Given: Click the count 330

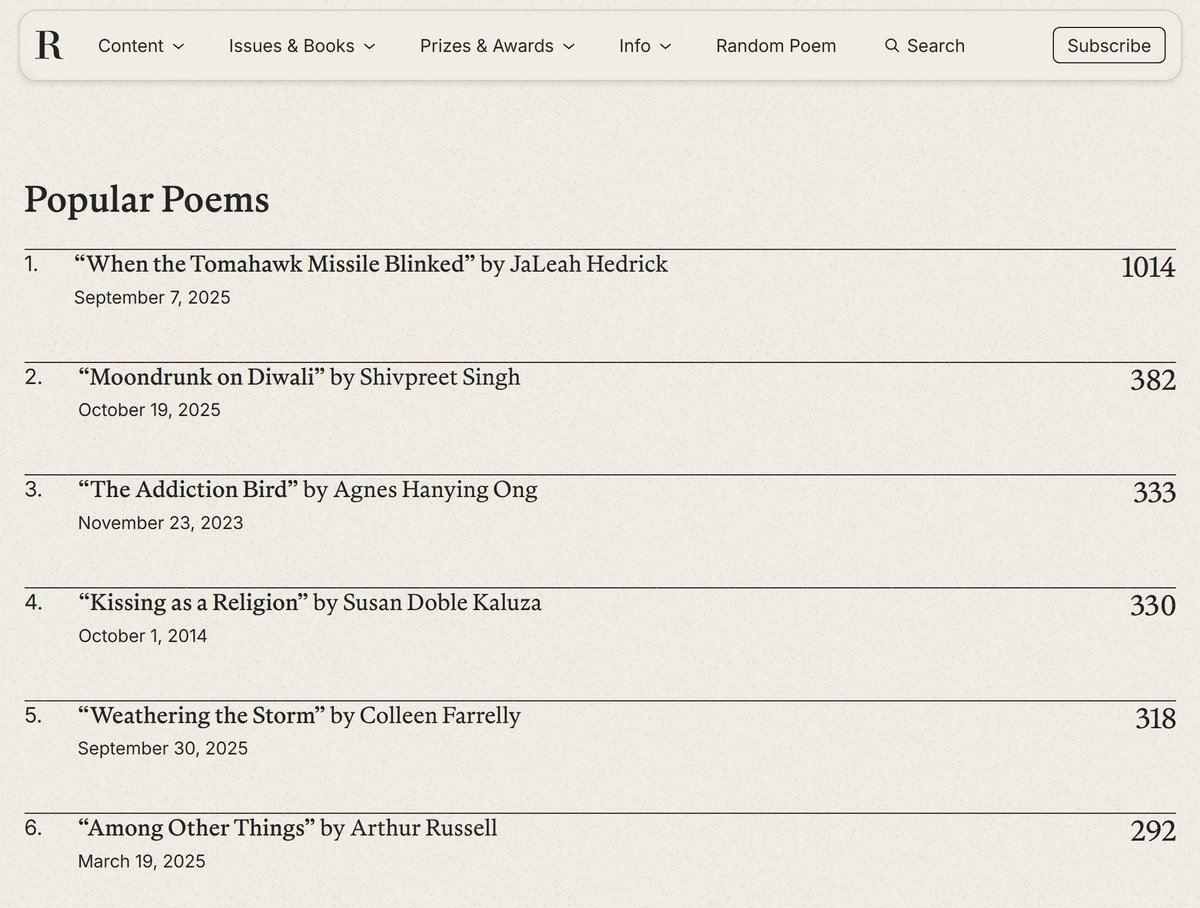Looking at the screenshot, I should [x=1153, y=606].
